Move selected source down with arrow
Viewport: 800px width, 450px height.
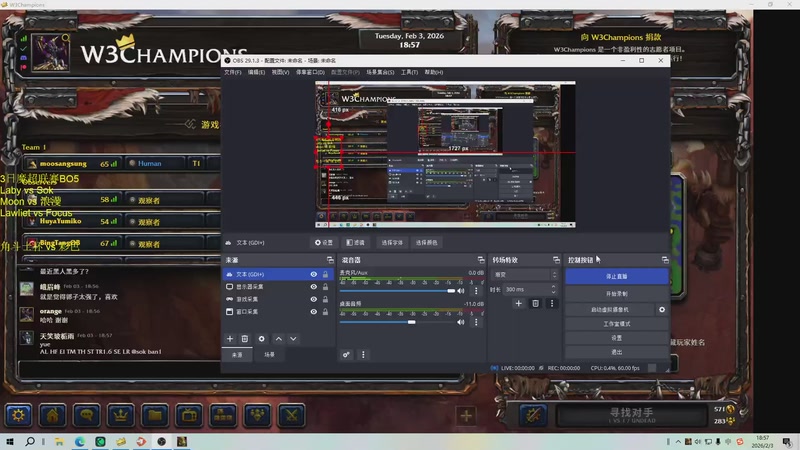293,339
